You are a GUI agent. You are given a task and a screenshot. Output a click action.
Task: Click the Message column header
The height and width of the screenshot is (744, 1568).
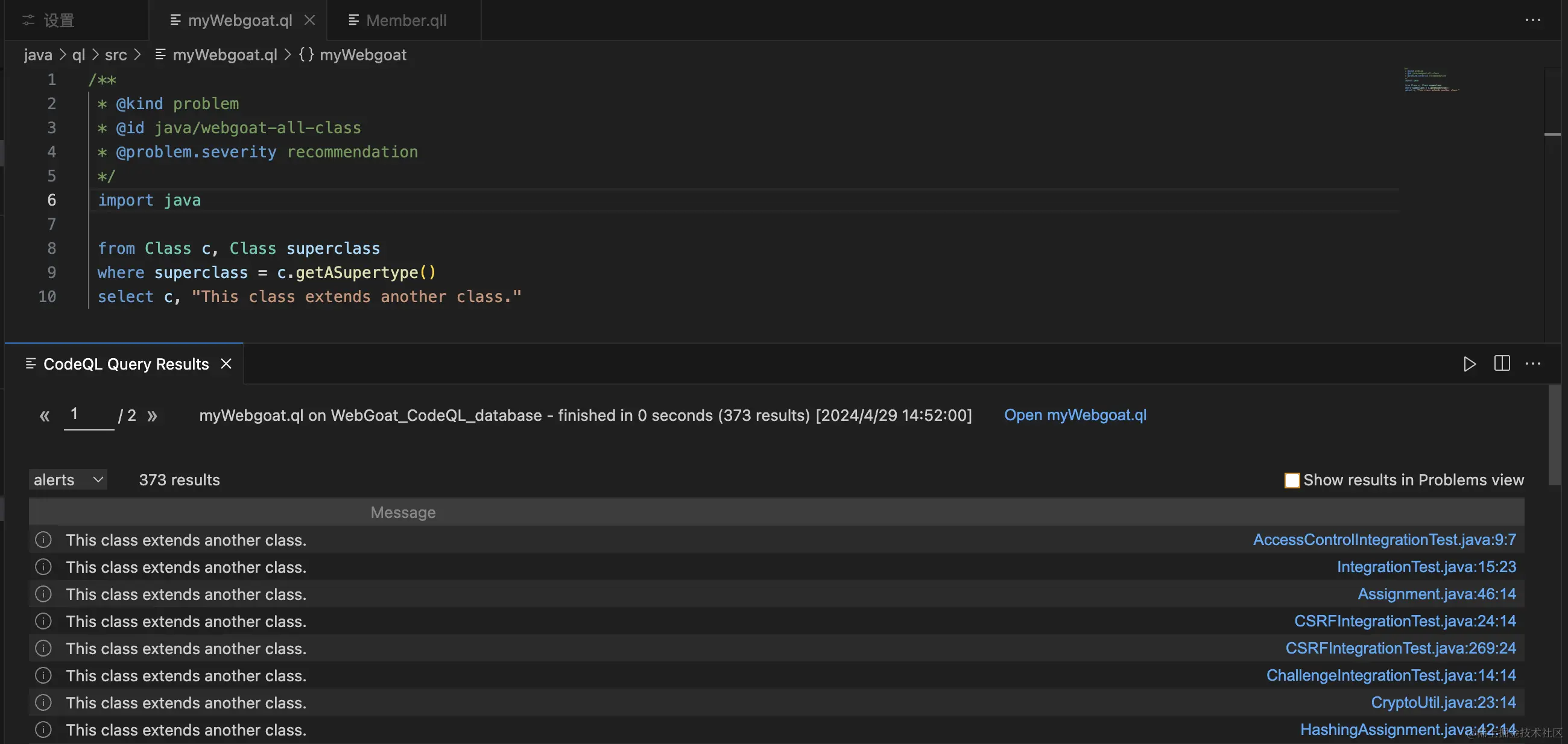403,512
